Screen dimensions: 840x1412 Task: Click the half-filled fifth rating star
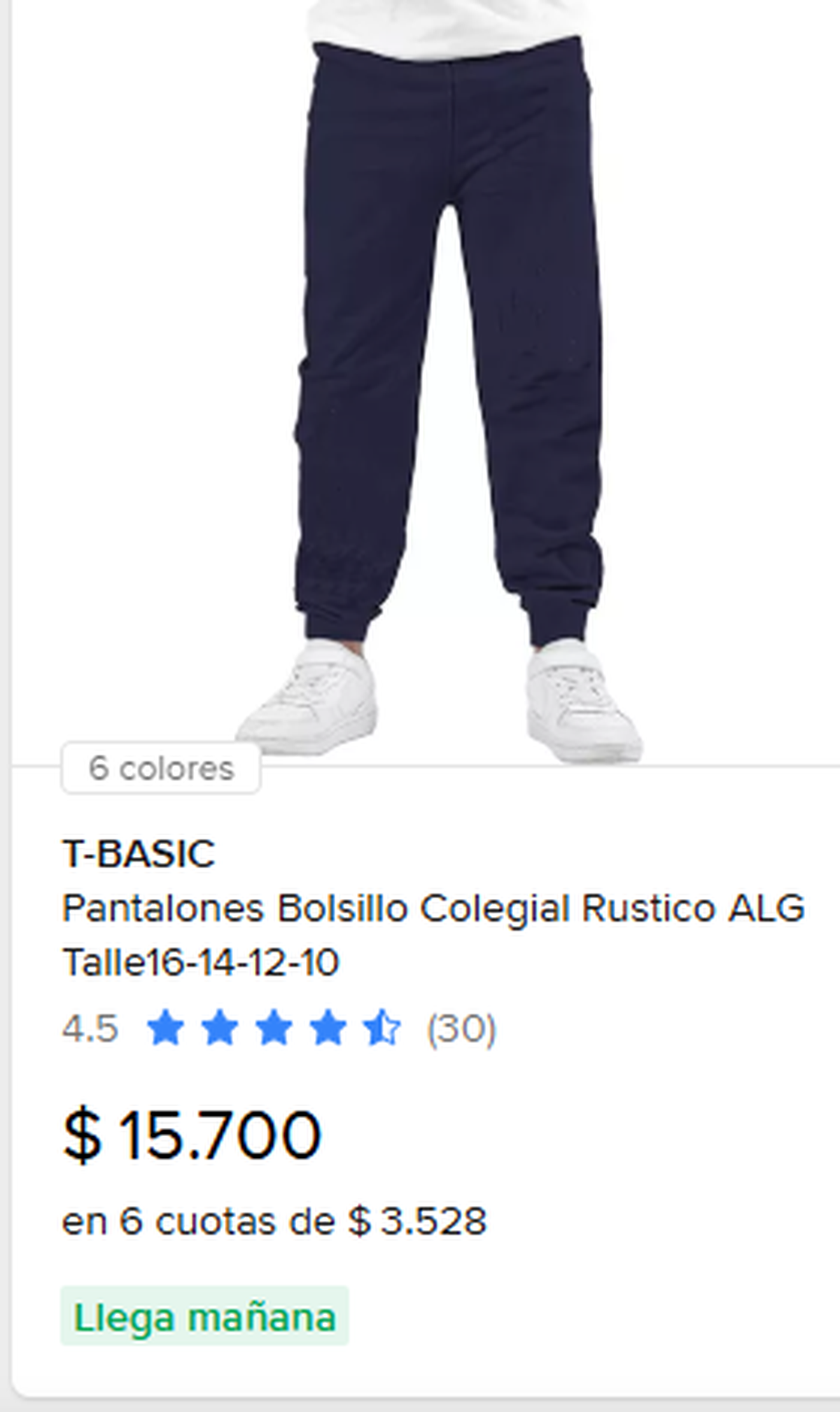pos(381,1028)
